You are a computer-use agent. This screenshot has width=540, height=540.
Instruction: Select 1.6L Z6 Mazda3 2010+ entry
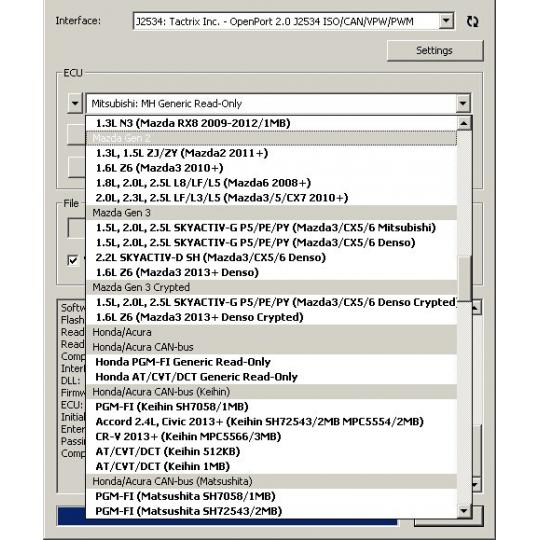(x=271, y=168)
